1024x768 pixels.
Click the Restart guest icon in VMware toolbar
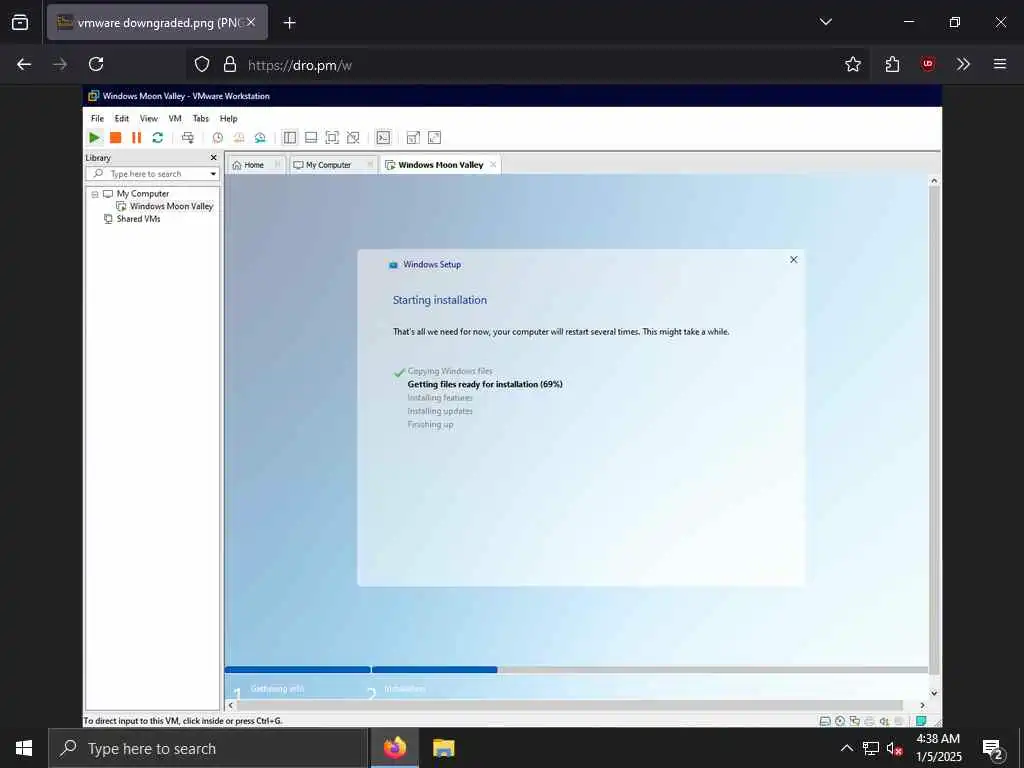click(157, 137)
